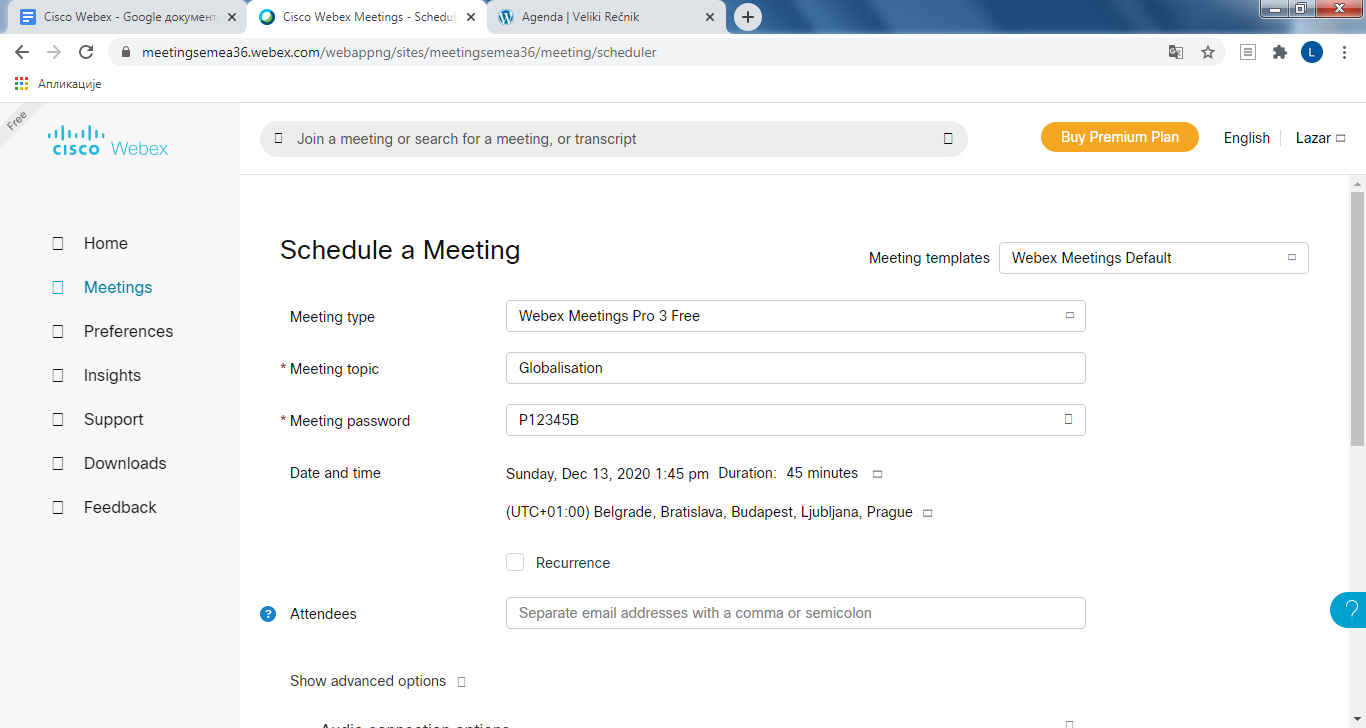
Task: Collapse the Audio connection options section
Action: point(1069,723)
